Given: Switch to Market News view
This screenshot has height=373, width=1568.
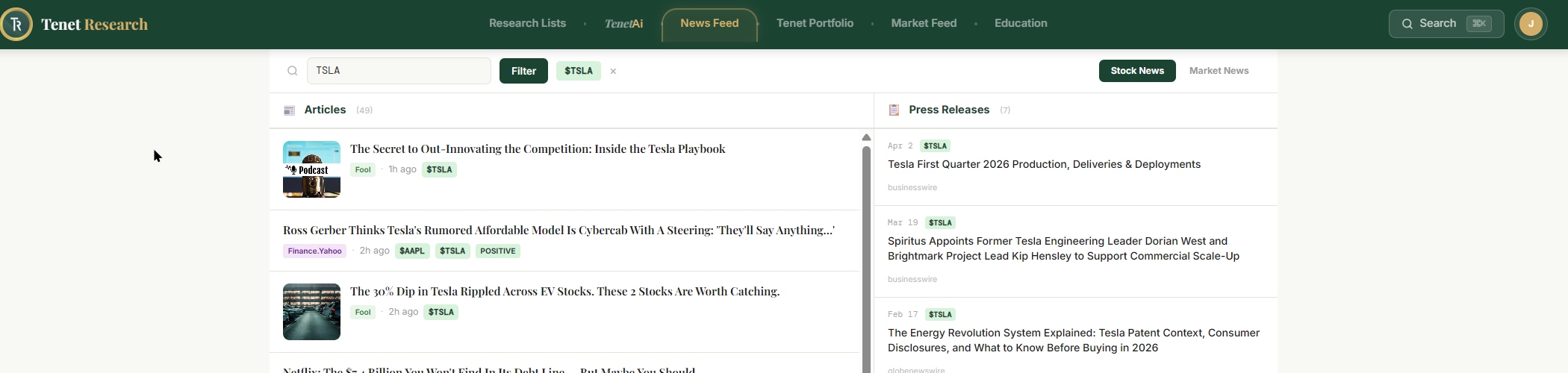Looking at the screenshot, I should tap(1219, 71).
